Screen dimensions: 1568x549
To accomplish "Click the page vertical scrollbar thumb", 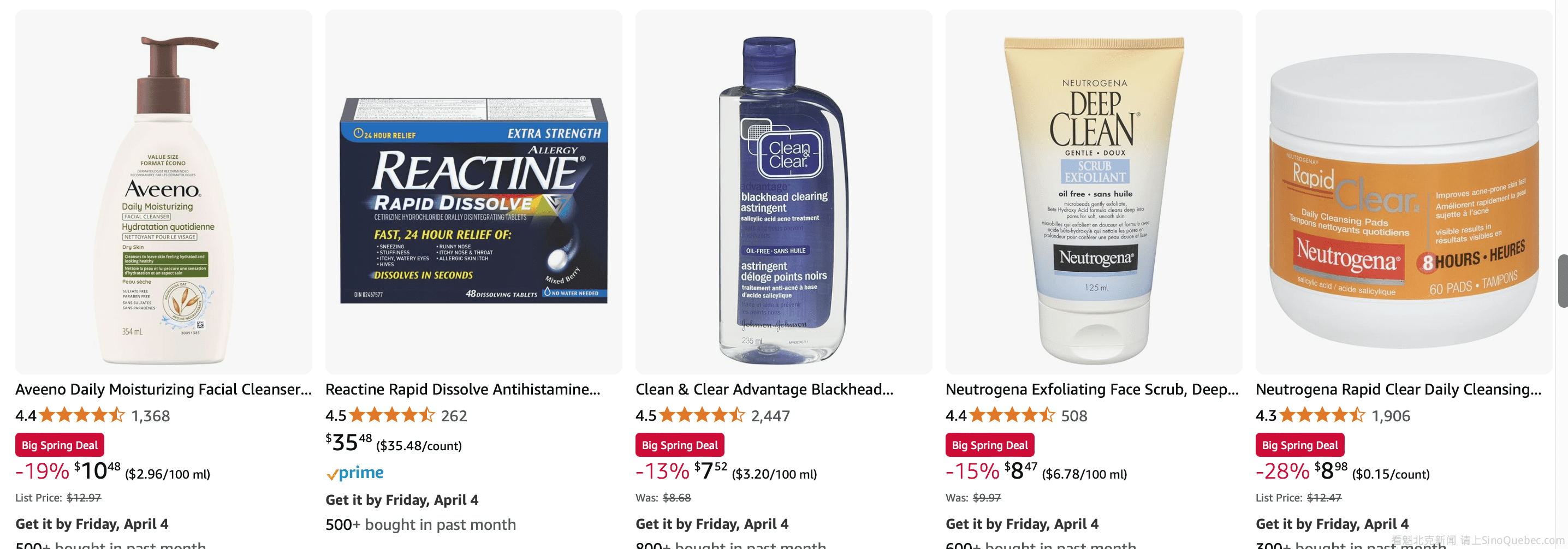I will pyautogui.click(x=1563, y=281).
